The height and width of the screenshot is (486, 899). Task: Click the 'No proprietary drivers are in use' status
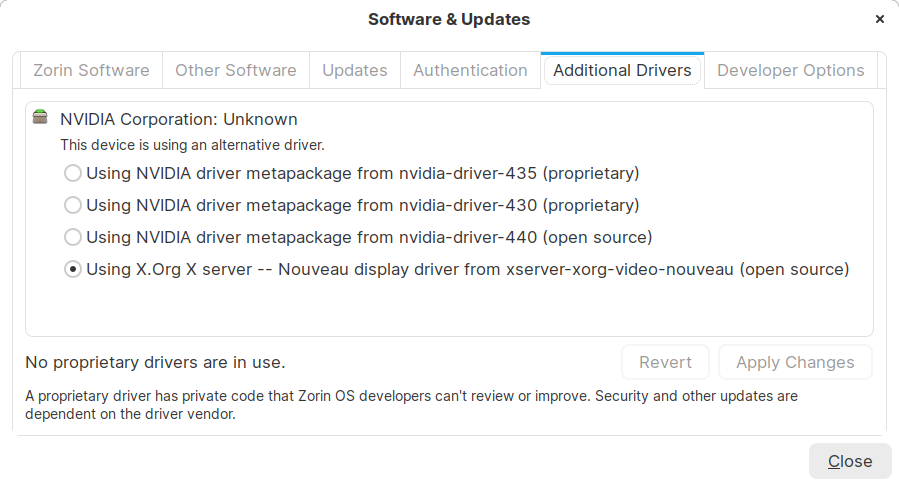pos(155,362)
